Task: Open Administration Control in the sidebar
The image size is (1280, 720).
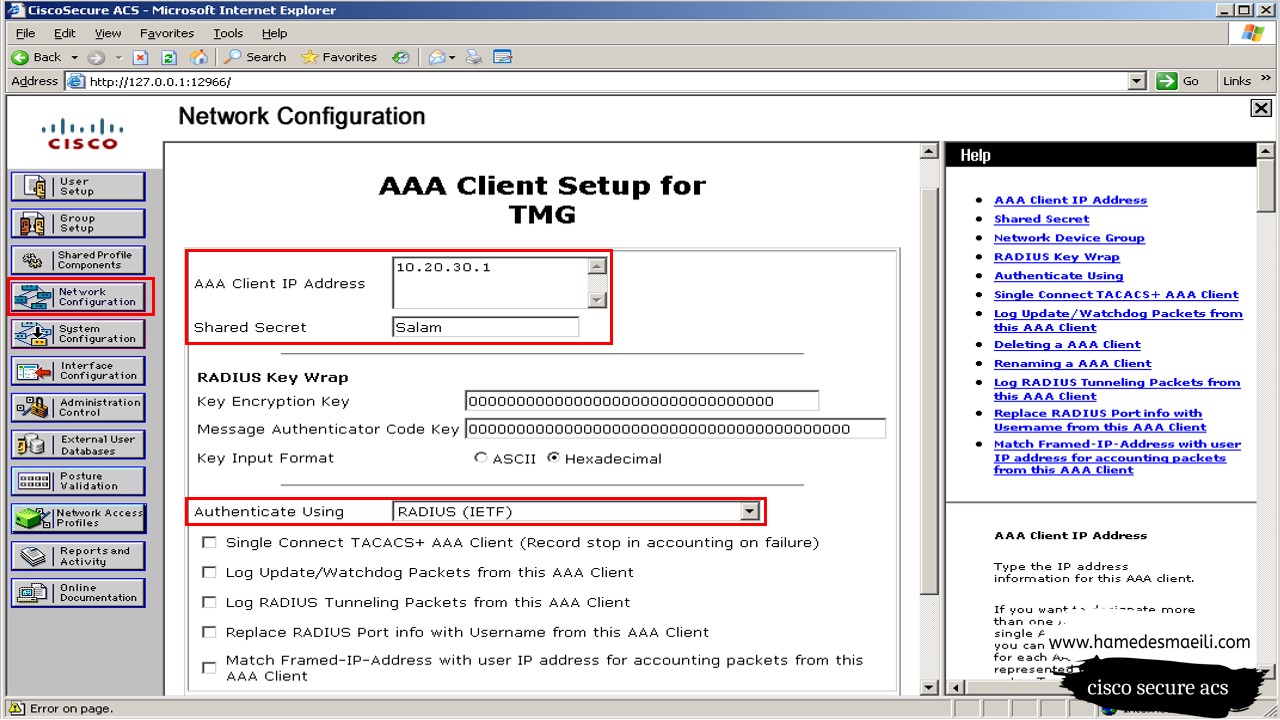Action: pyautogui.click(x=78, y=408)
